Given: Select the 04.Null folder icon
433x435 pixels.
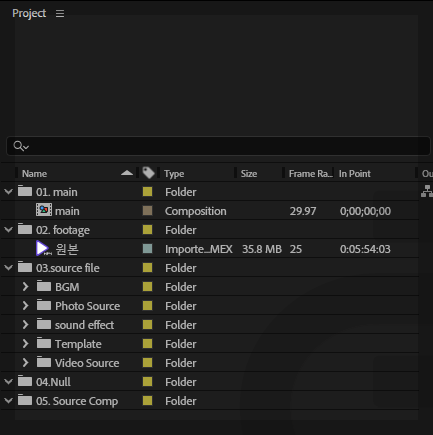Looking at the screenshot, I should click(x=25, y=381).
